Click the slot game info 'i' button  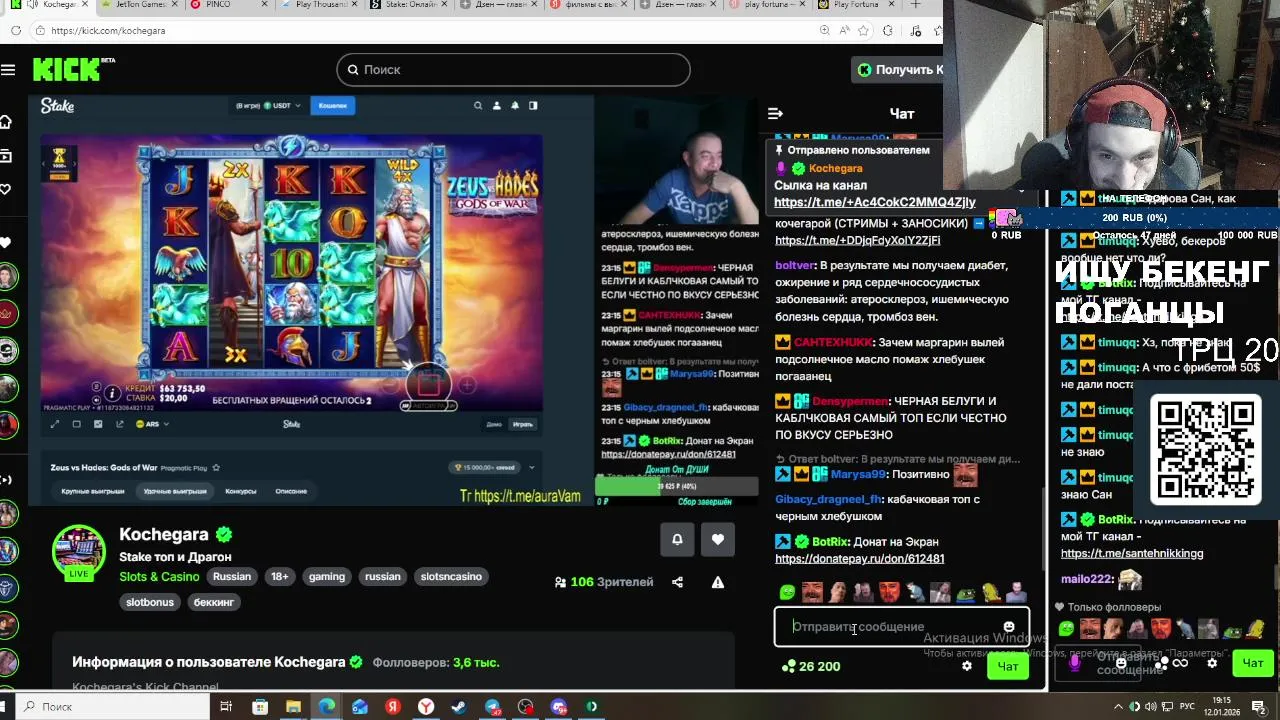click(x=112, y=393)
